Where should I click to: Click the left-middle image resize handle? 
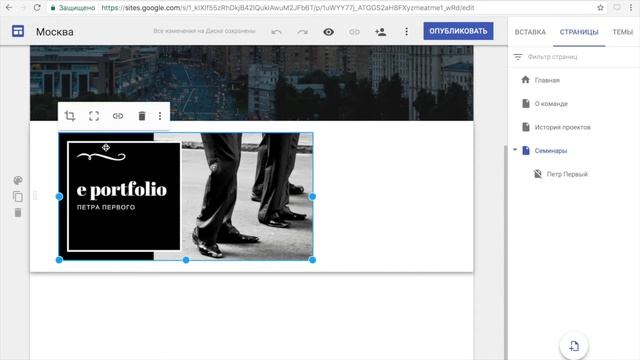click(59, 197)
